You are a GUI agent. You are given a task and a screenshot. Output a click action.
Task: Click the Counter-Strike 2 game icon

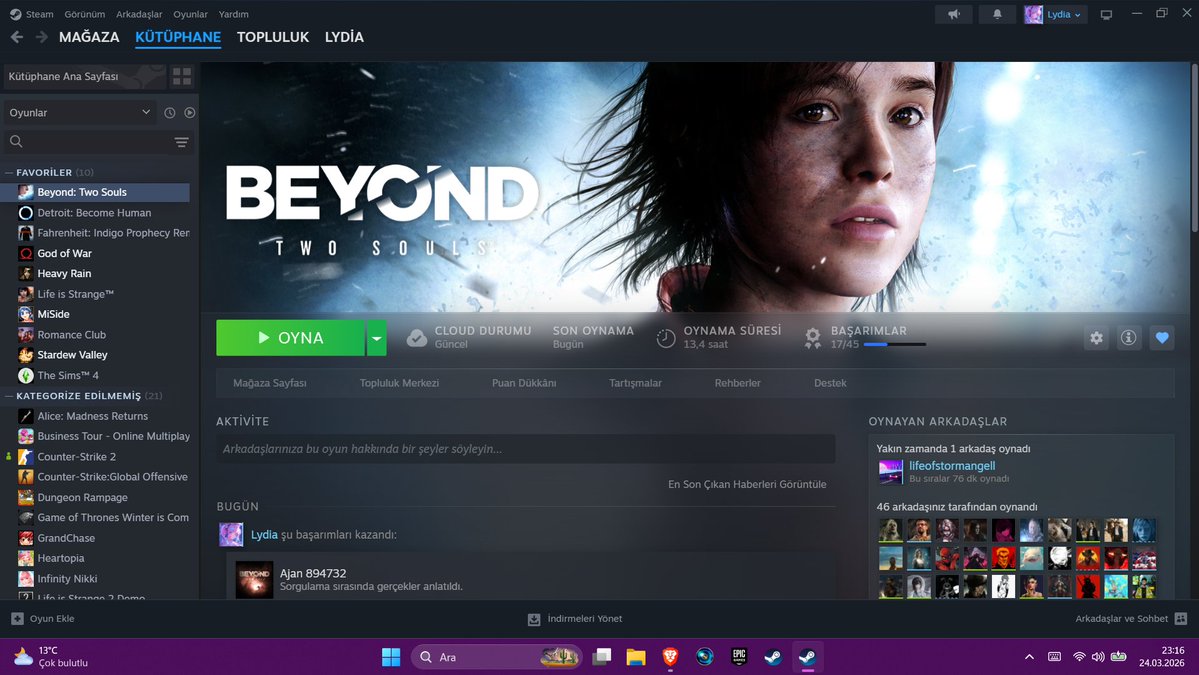pos(26,456)
